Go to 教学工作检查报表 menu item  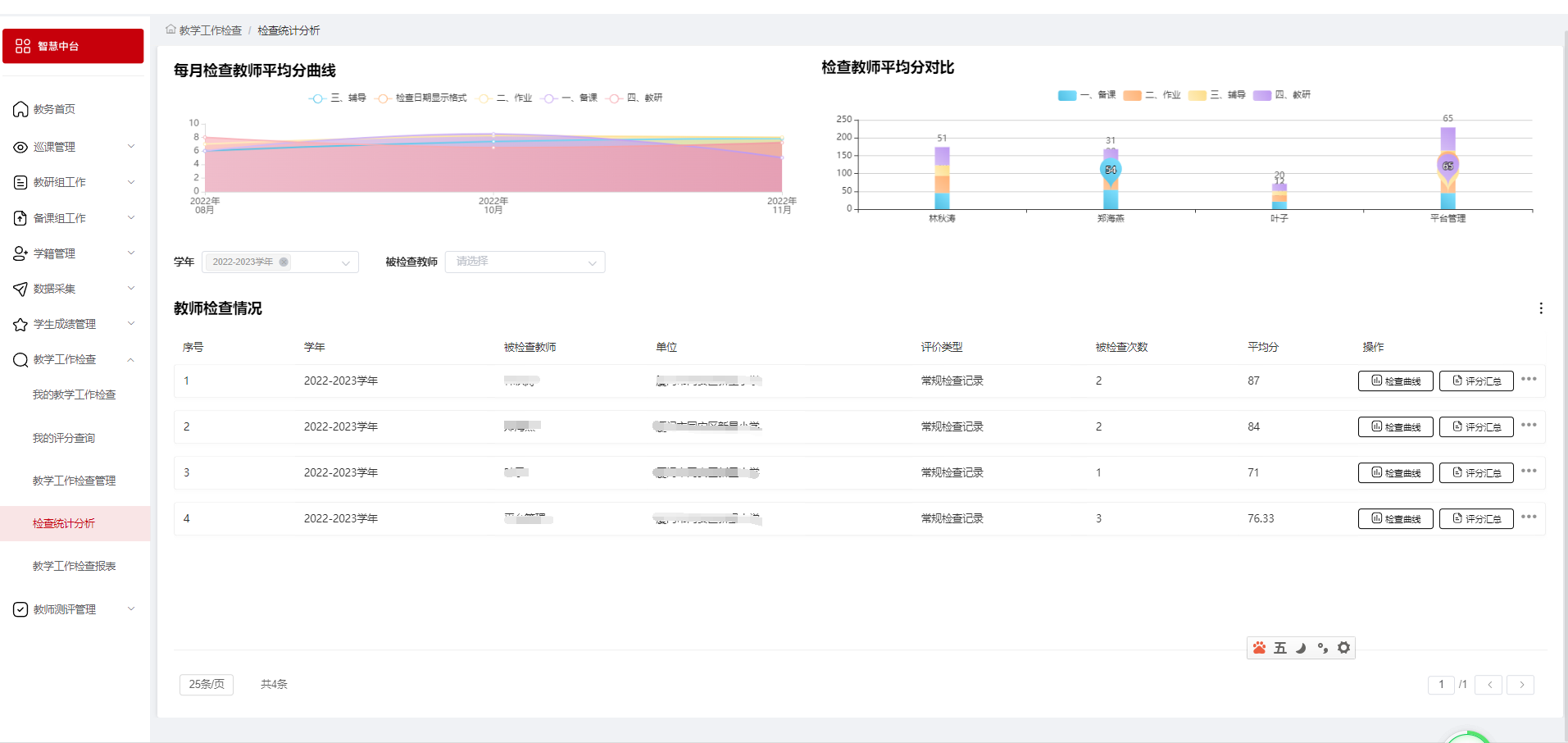pos(74,566)
